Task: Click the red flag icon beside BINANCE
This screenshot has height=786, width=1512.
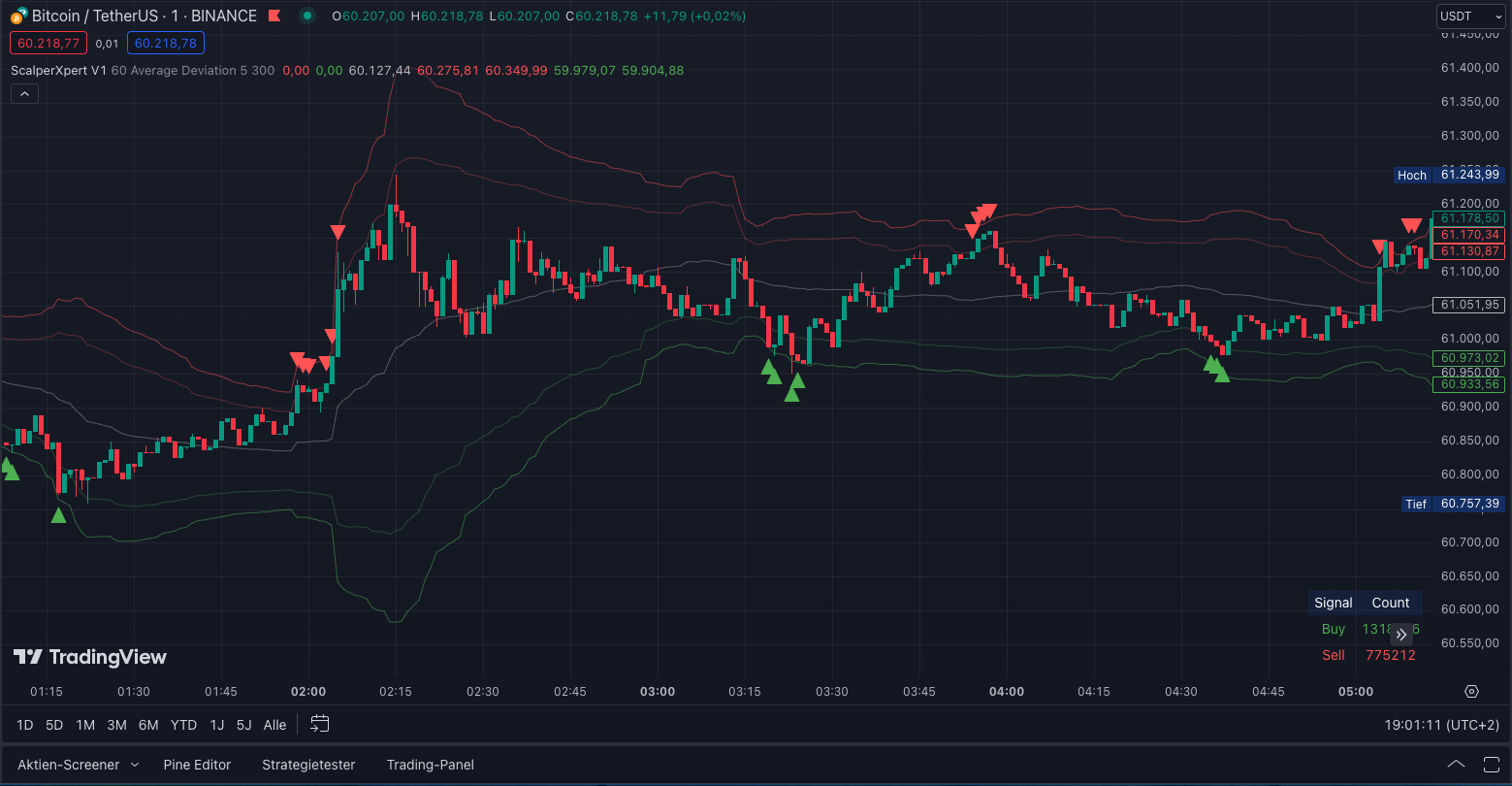Action: click(275, 16)
